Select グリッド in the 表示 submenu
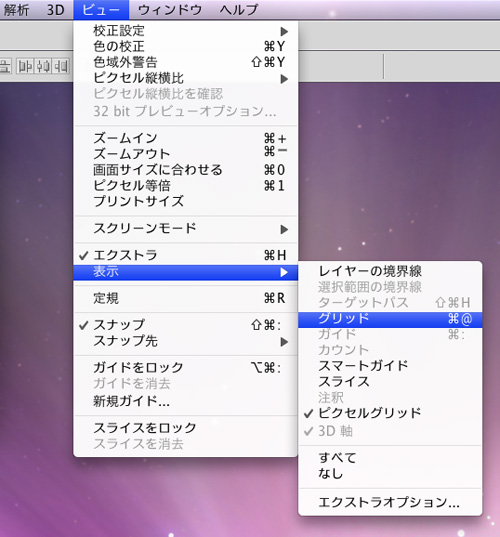 pos(390,319)
